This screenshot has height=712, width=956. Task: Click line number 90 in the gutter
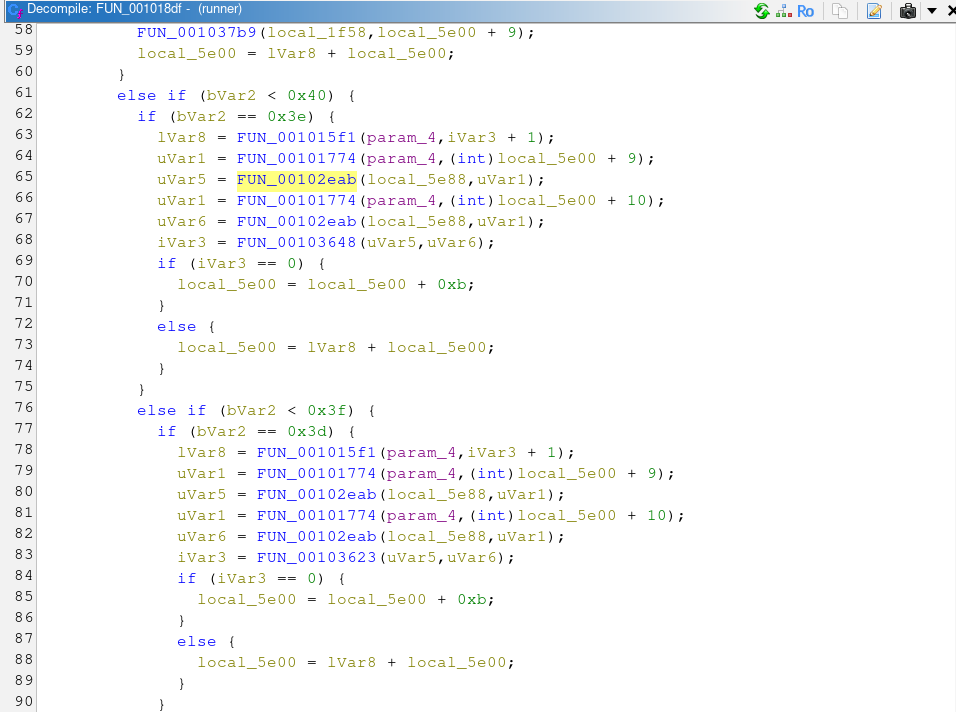point(24,702)
